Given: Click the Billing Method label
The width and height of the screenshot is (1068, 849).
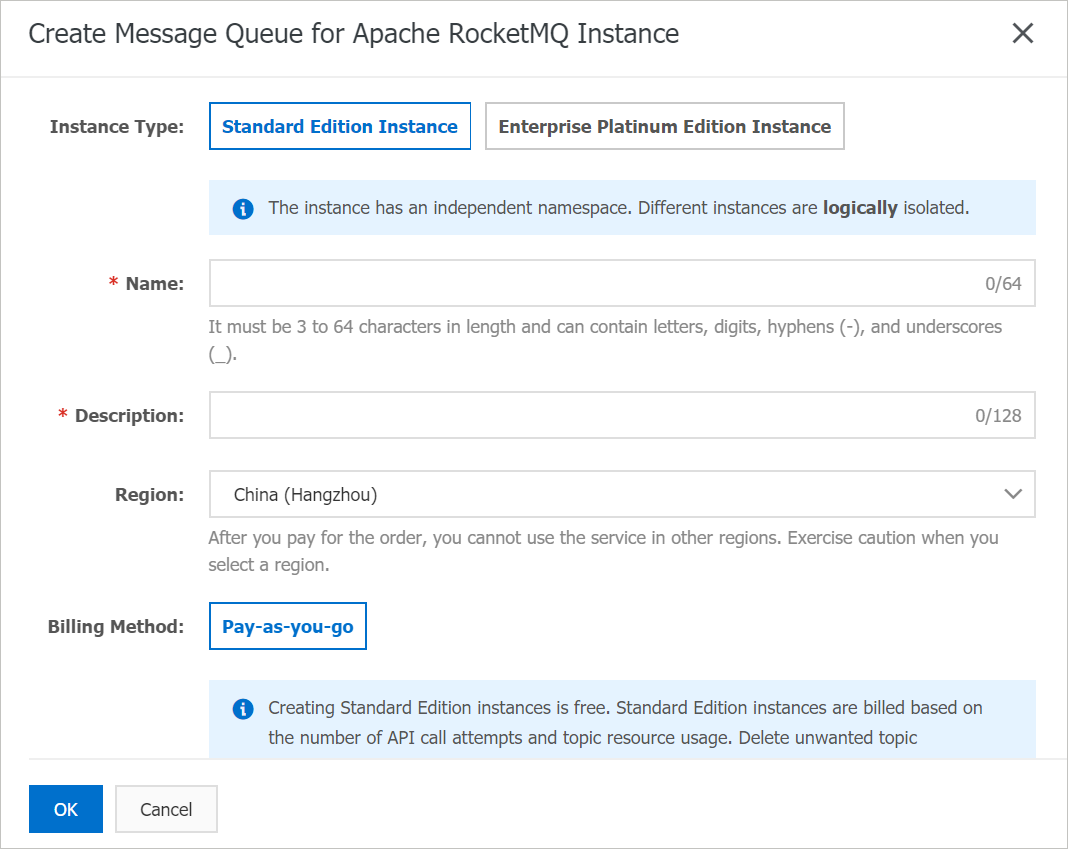Looking at the screenshot, I should tap(116, 627).
